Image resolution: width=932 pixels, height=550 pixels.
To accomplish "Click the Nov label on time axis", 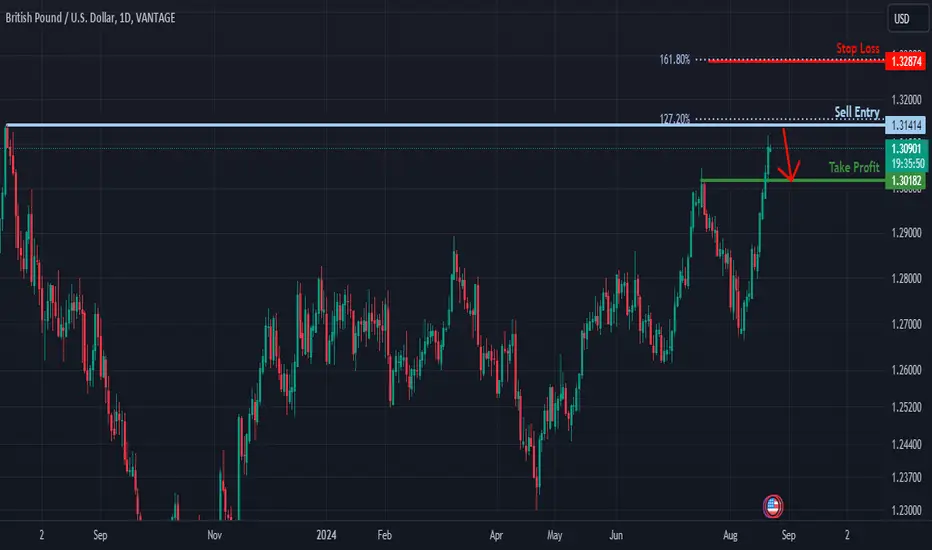I will (x=215, y=535).
